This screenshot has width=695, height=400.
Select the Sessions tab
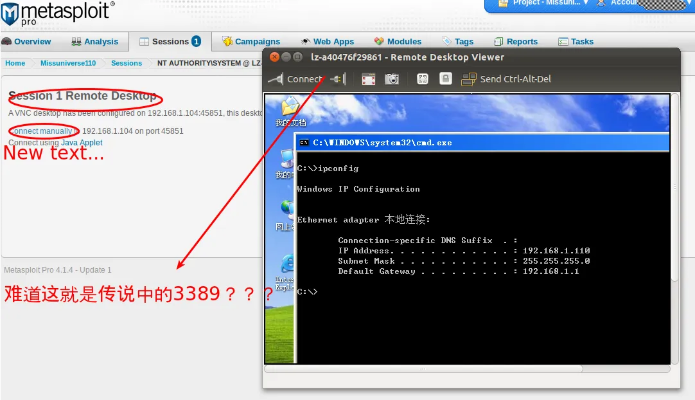tap(170, 42)
